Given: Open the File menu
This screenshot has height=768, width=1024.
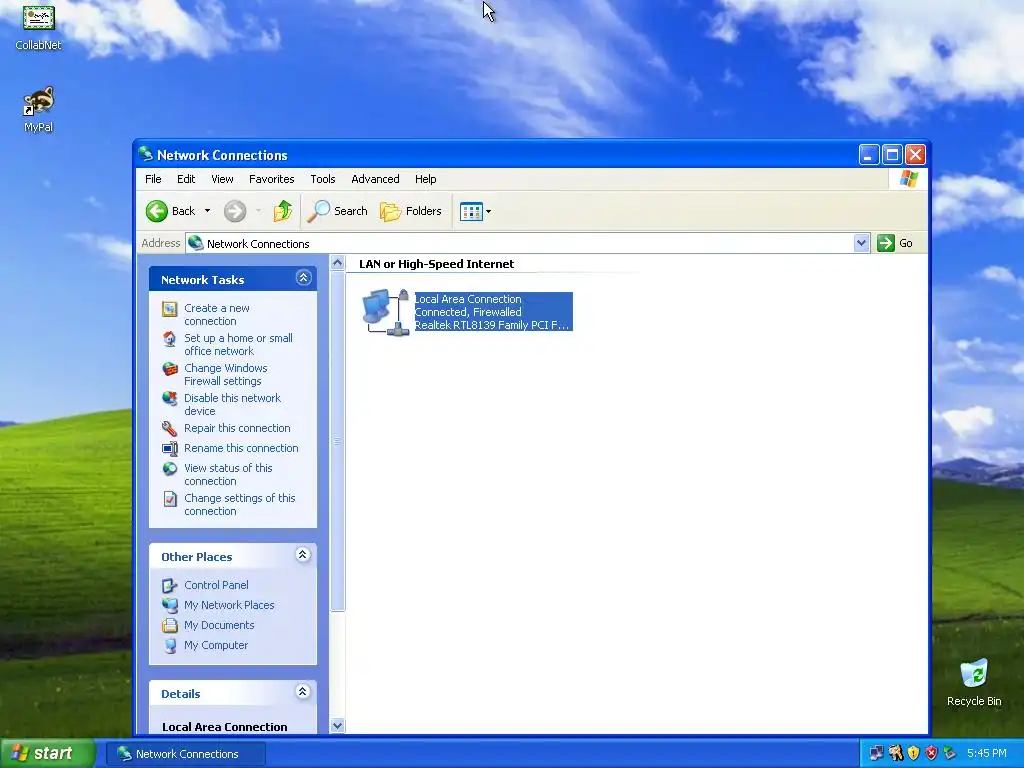Looking at the screenshot, I should pos(153,179).
